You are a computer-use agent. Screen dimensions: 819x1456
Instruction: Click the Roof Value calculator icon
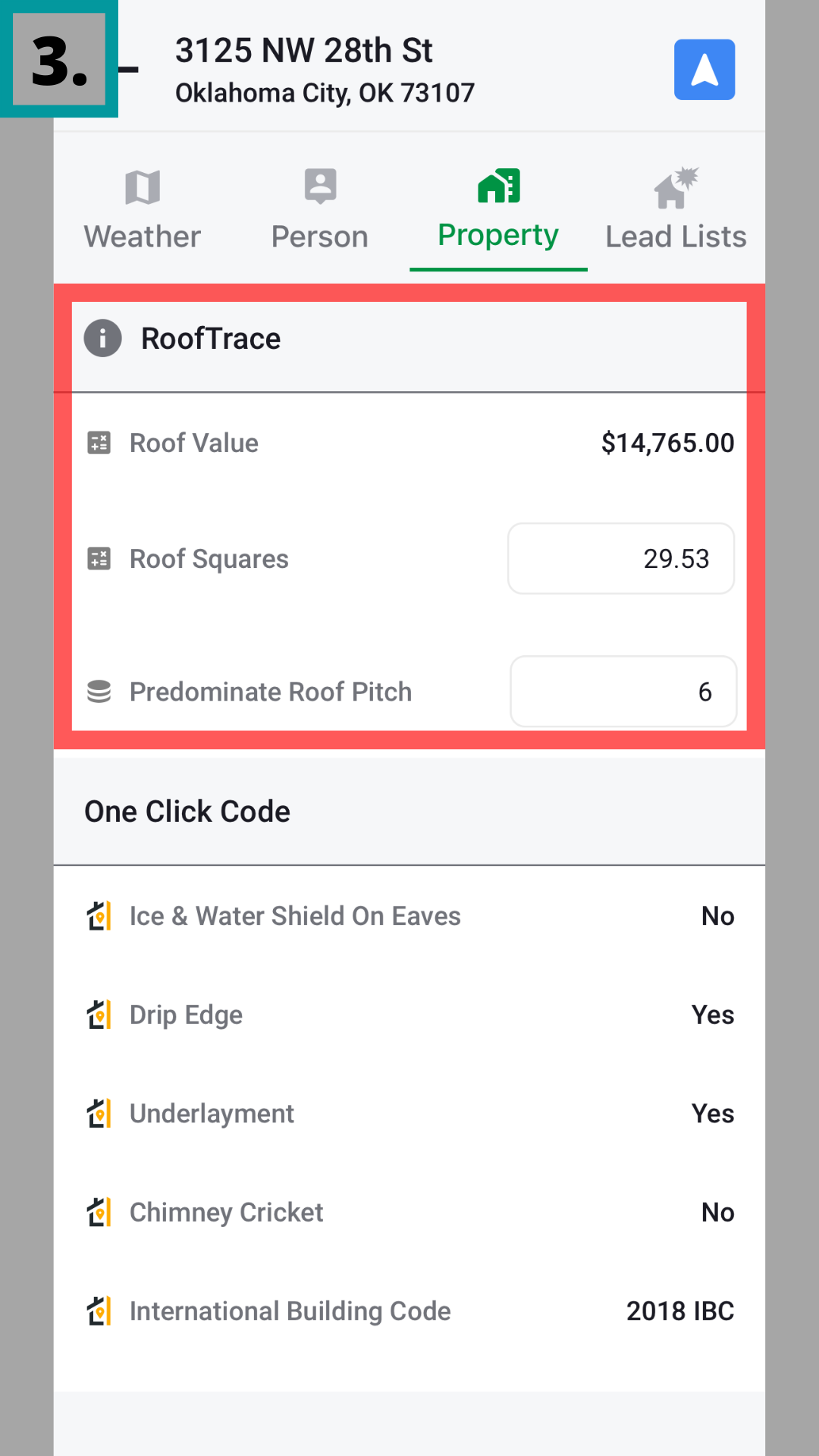click(x=99, y=443)
